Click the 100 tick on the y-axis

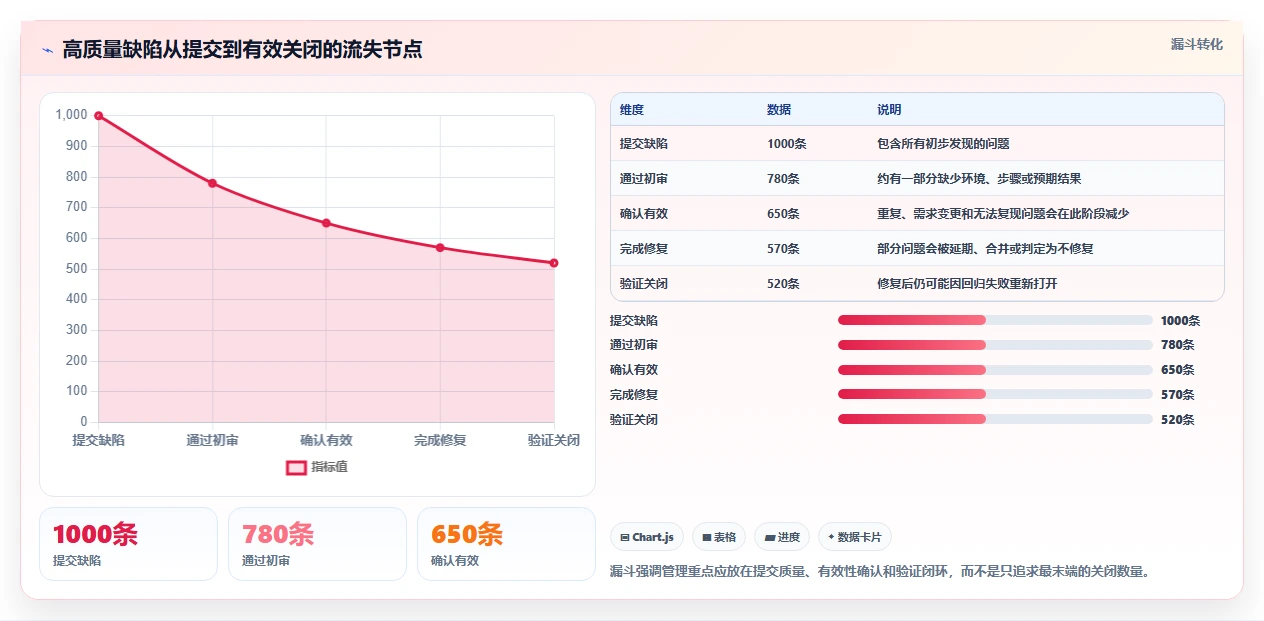point(76,391)
